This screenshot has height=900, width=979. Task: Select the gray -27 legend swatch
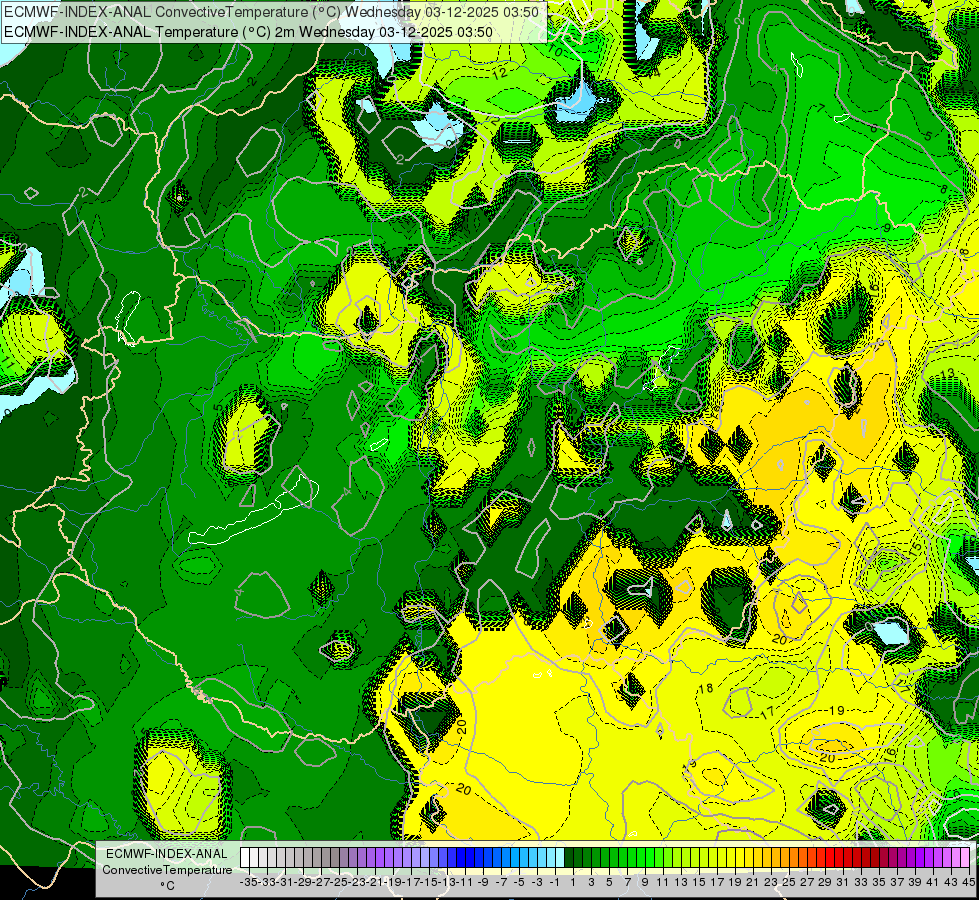point(317,858)
